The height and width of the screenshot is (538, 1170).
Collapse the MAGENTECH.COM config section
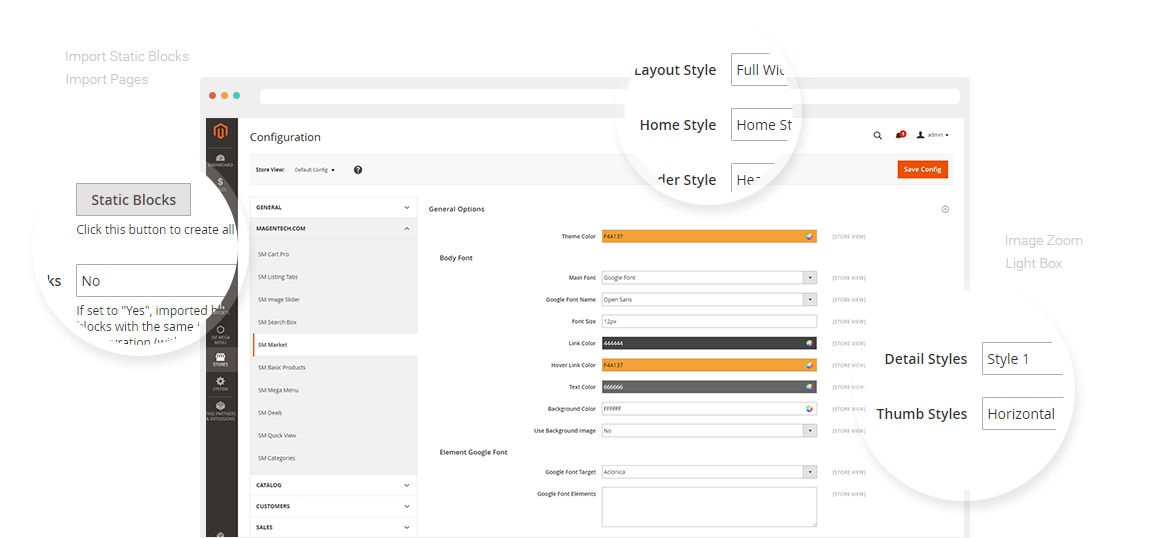coord(334,228)
